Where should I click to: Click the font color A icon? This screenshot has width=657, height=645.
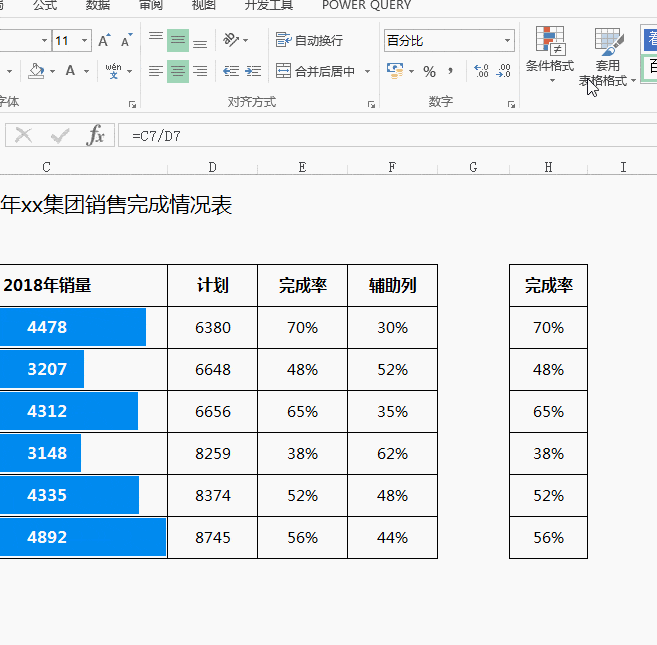tap(70, 71)
